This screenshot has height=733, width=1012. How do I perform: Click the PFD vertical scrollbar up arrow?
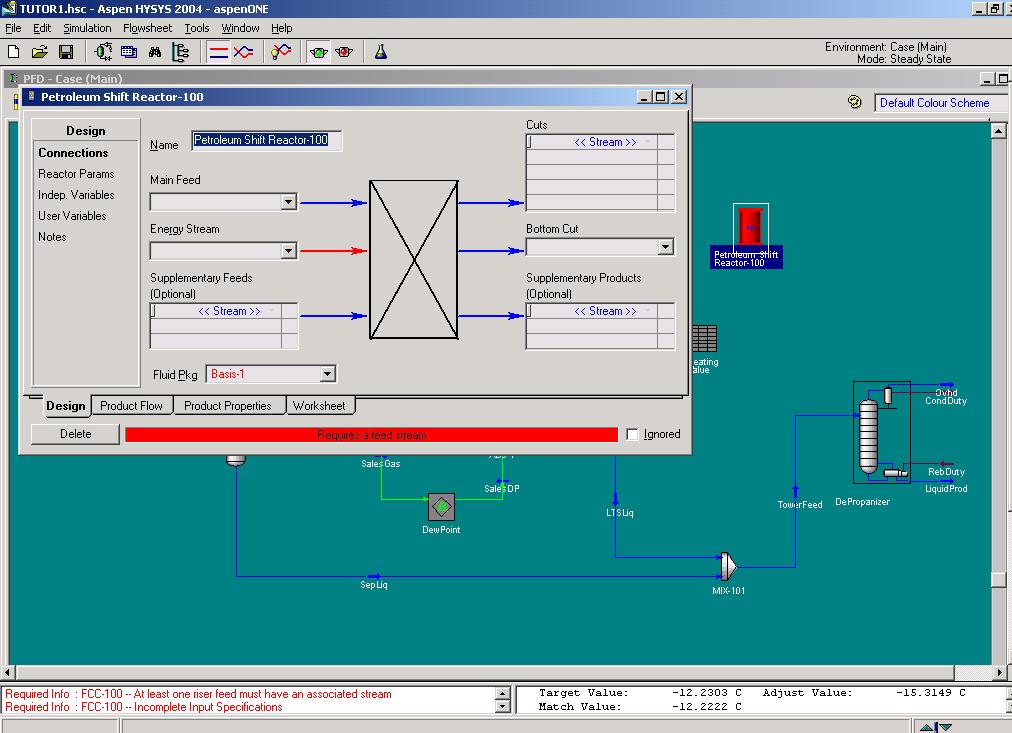(x=998, y=131)
